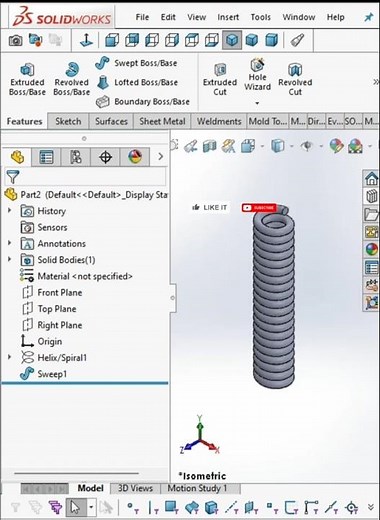Click the feature tree horizontal scrollbar
The height and width of the screenshot is (520, 380).
[76, 473]
